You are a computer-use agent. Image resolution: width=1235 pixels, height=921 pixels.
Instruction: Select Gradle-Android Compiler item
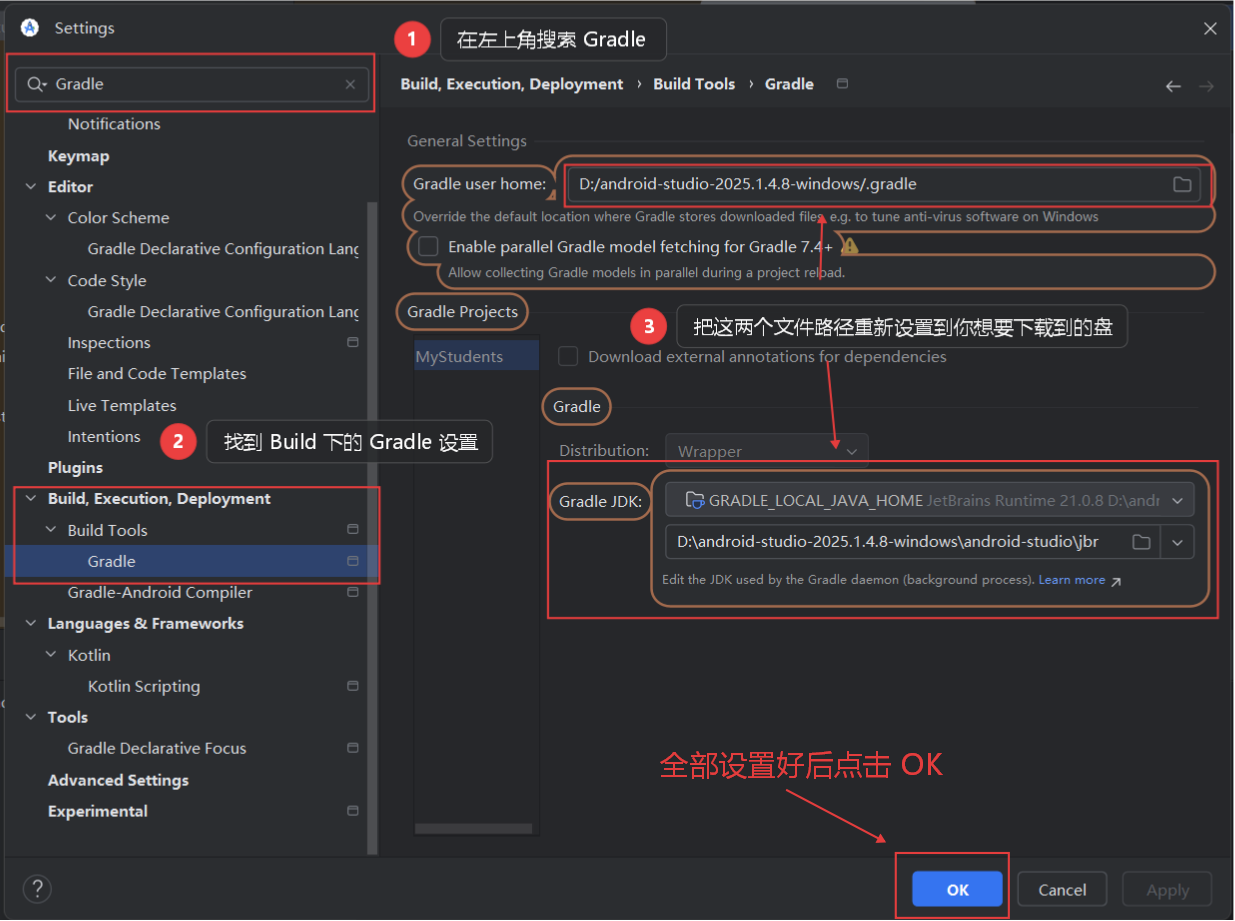coord(160,593)
